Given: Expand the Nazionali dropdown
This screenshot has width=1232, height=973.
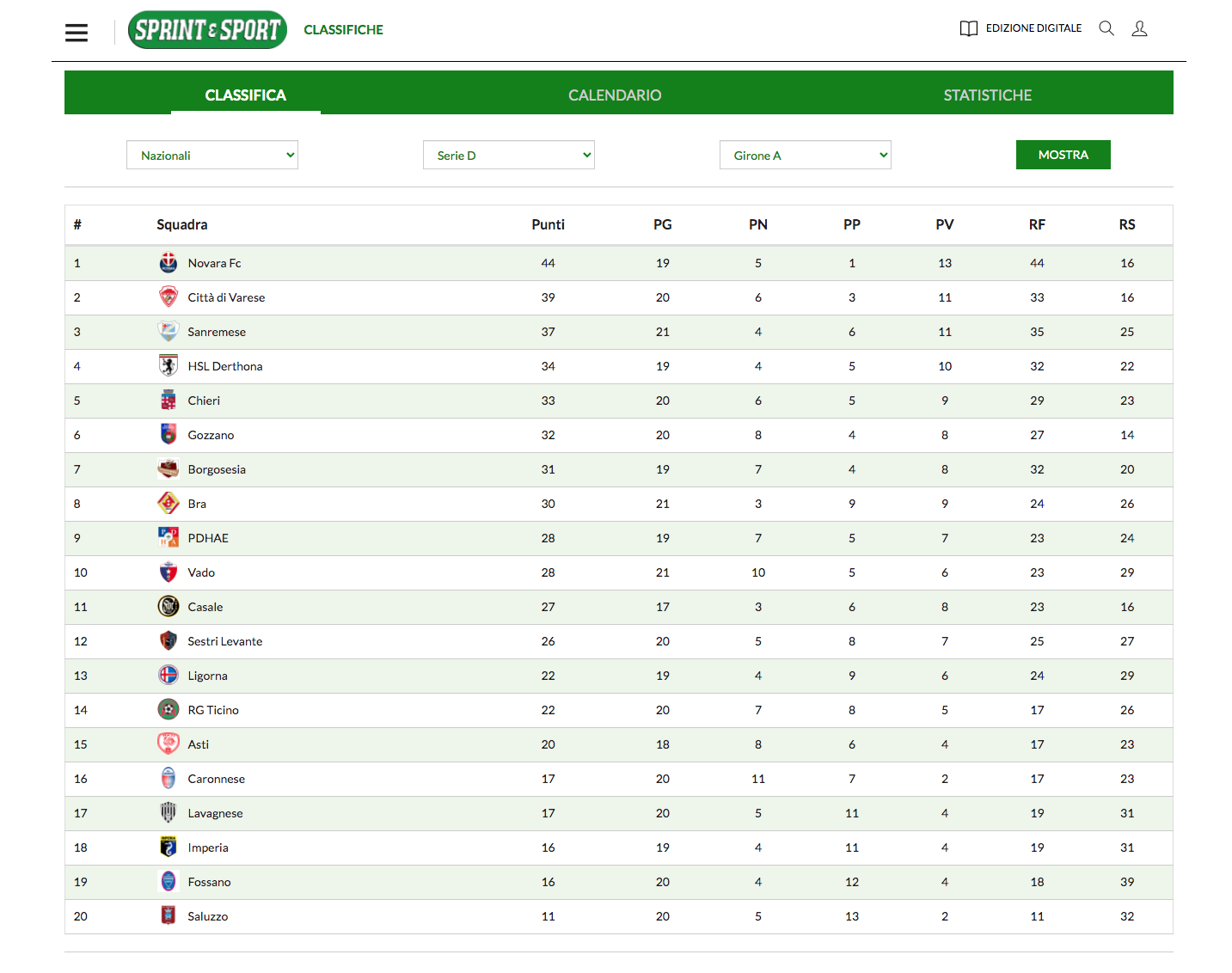Looking at the screenshot, I should click(212, 156).
